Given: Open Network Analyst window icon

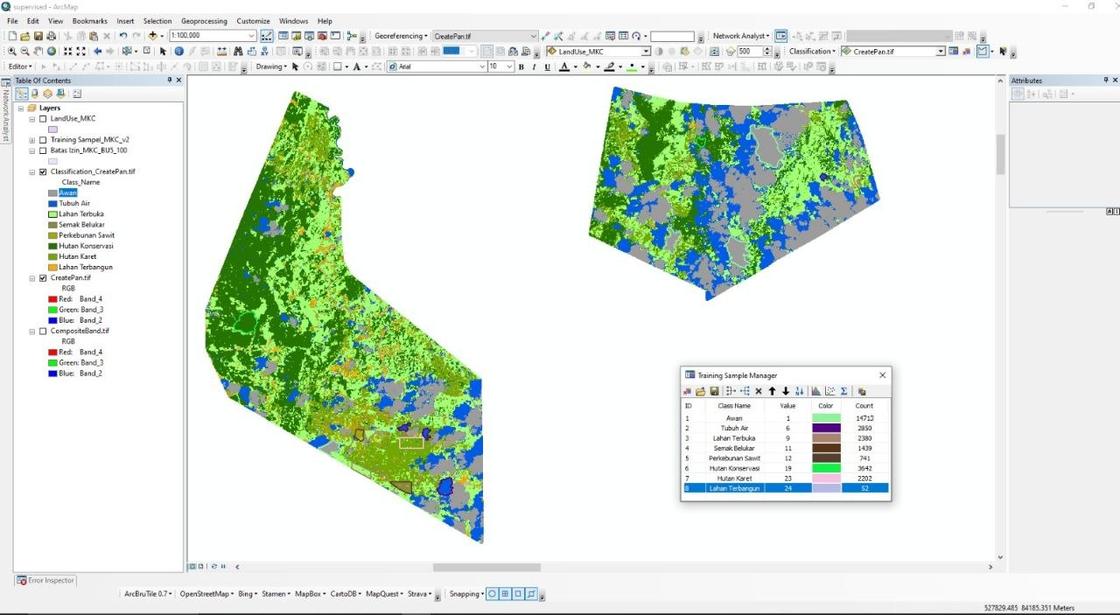Looking at the screenshot, I should pos(781,36).
